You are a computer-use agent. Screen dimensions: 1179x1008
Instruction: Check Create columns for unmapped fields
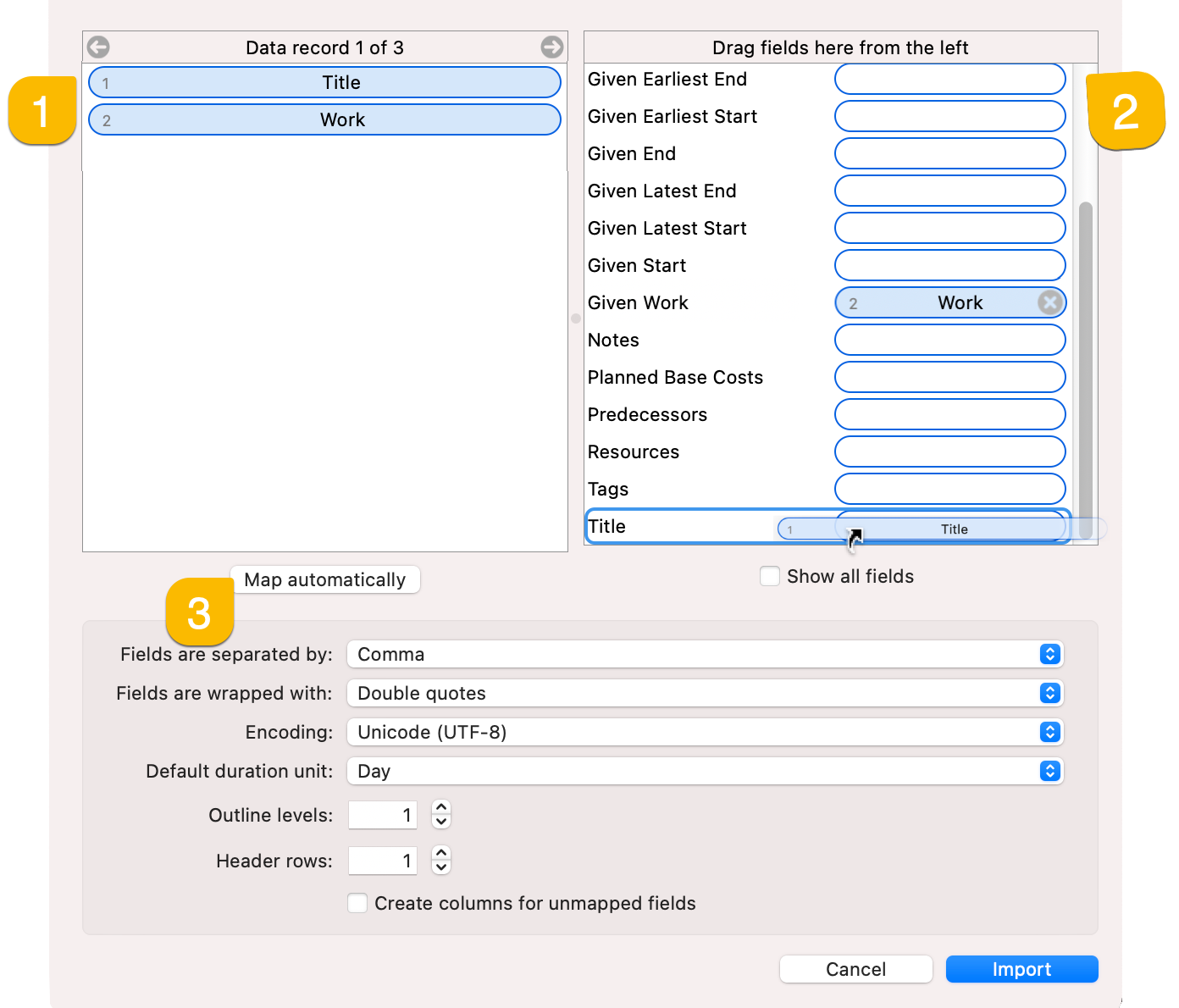point(357,903)
